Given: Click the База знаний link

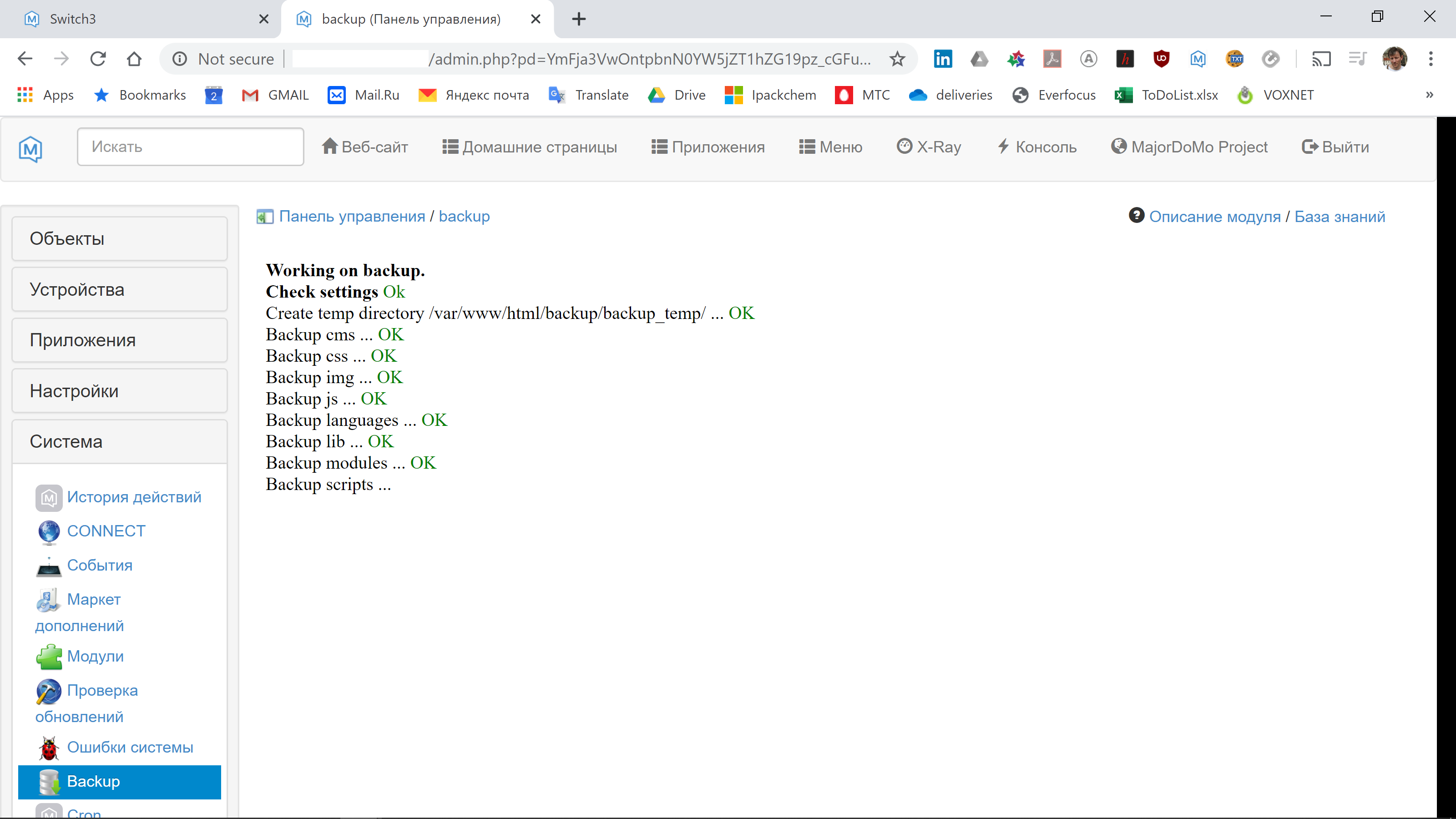Looking at the screenshot, I should click(1339, 217).
